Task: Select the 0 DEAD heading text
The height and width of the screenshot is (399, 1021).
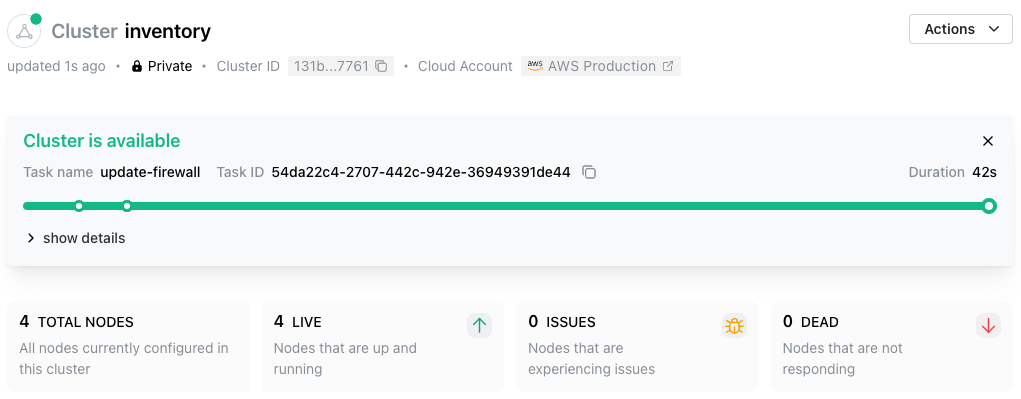Action: 811,322
